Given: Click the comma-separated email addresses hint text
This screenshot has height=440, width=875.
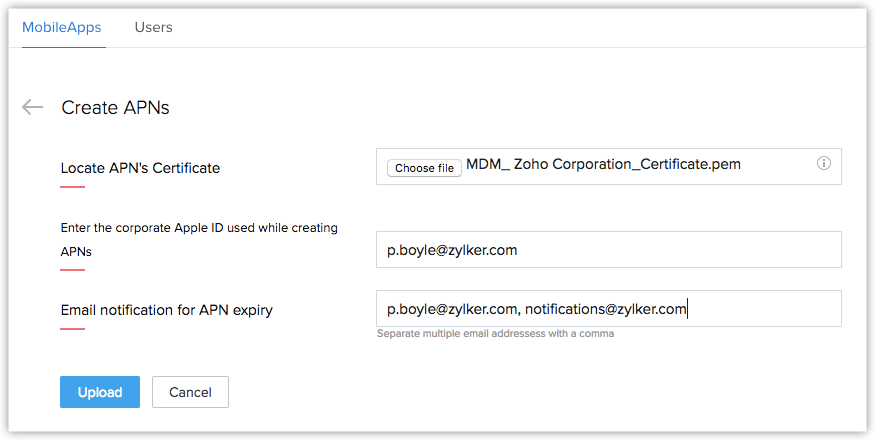Looking at the screenshot, I should tap(495, 334).
